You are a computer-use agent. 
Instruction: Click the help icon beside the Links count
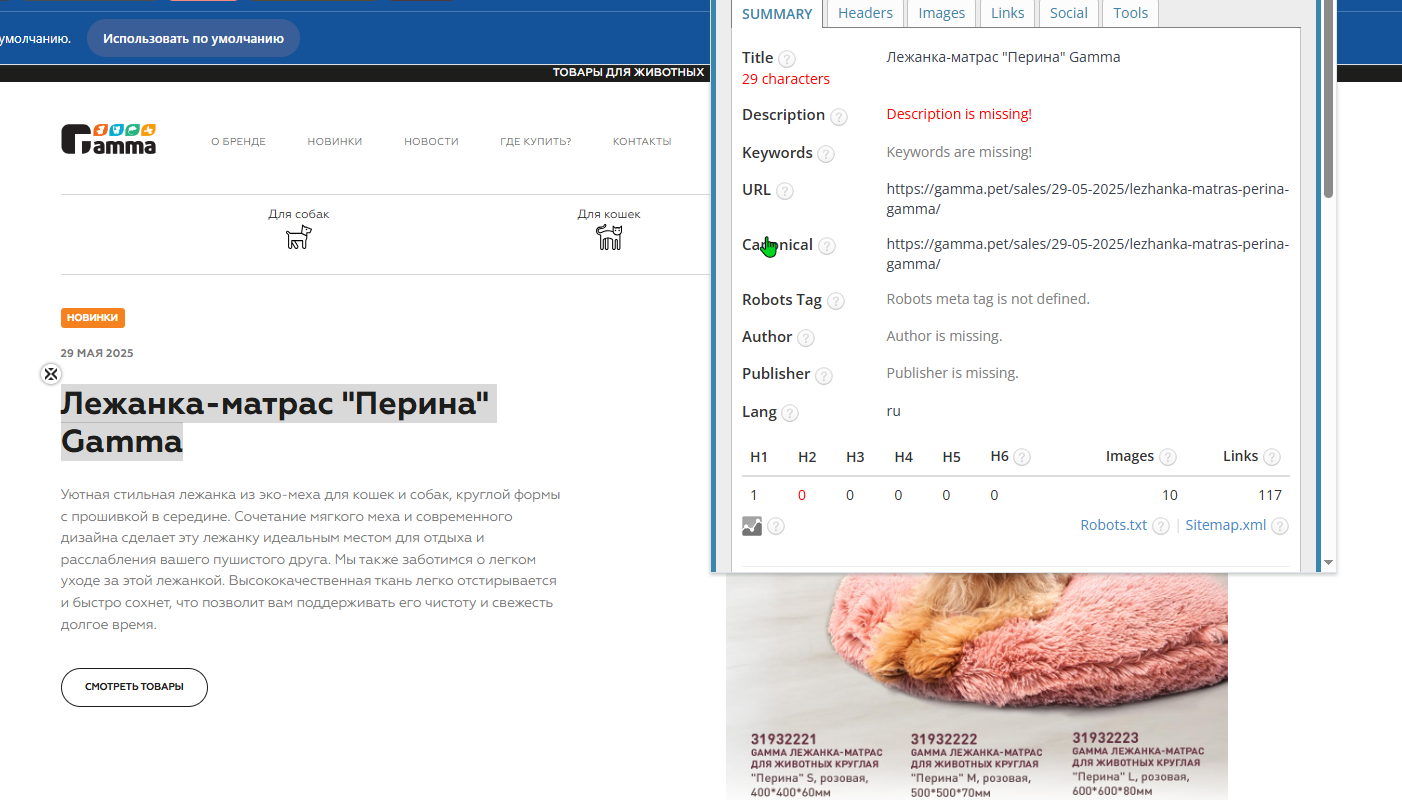pyautogui.click(x=1272, y=457)
